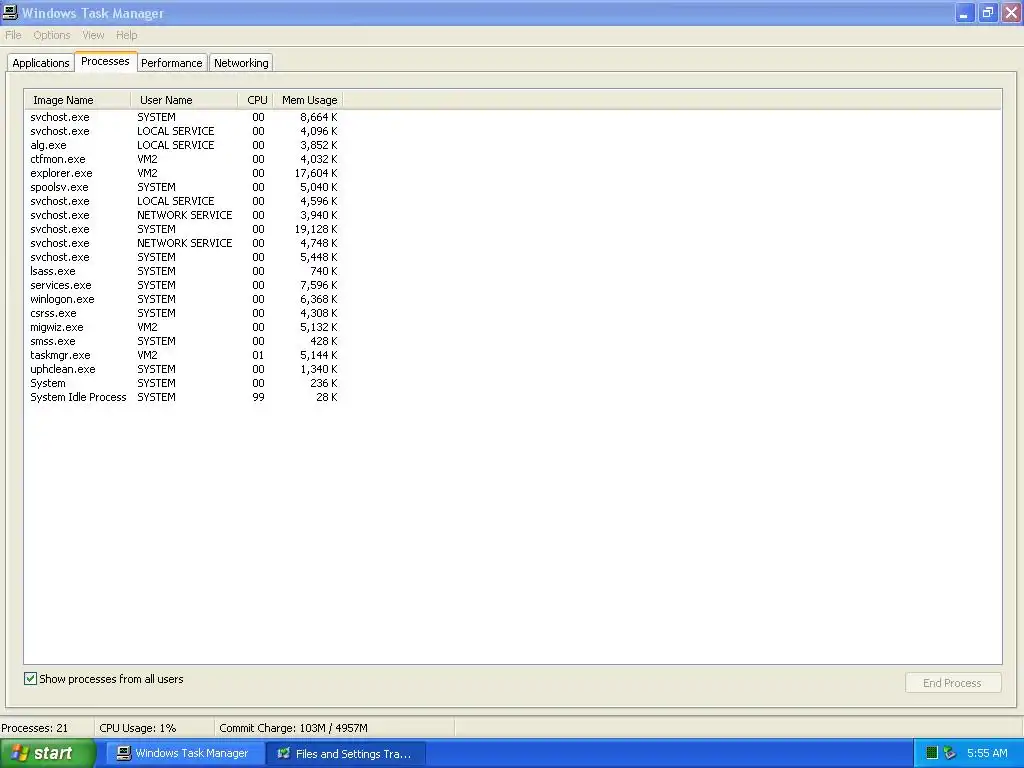Click Windows Task Manager taskbar icon
The height and width of the screenshot is (768, 1024).
pyautogui.click(x=123, y=753)
